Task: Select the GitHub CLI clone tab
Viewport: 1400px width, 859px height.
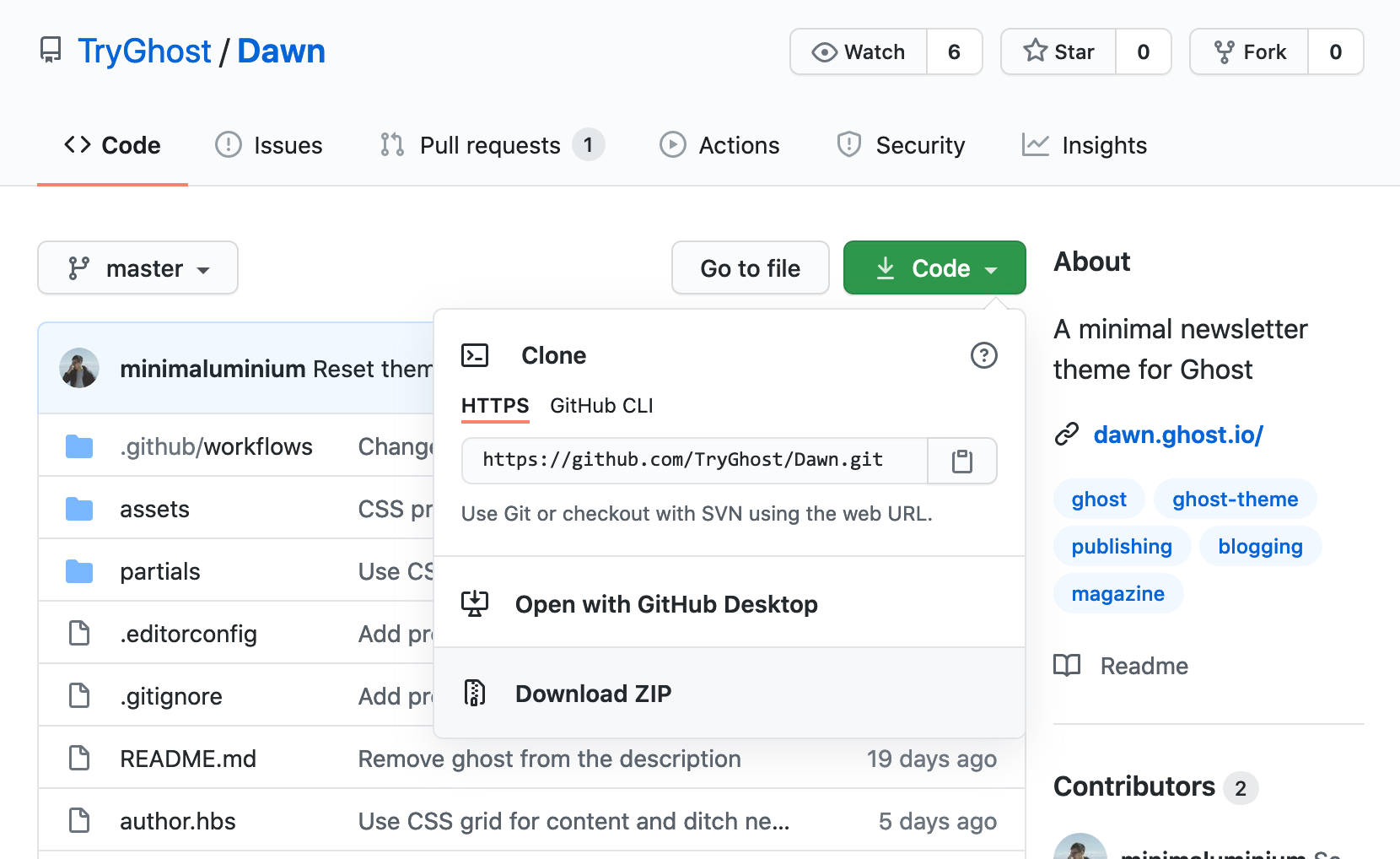Action: click(x=601, y=406)
